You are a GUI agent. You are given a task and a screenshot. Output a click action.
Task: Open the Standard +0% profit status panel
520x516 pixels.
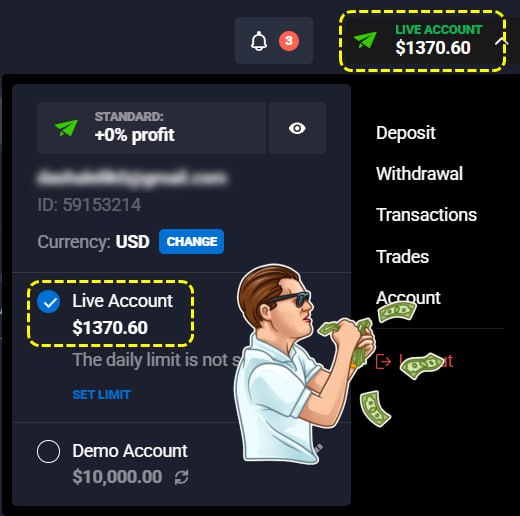(x=151, y=128)
